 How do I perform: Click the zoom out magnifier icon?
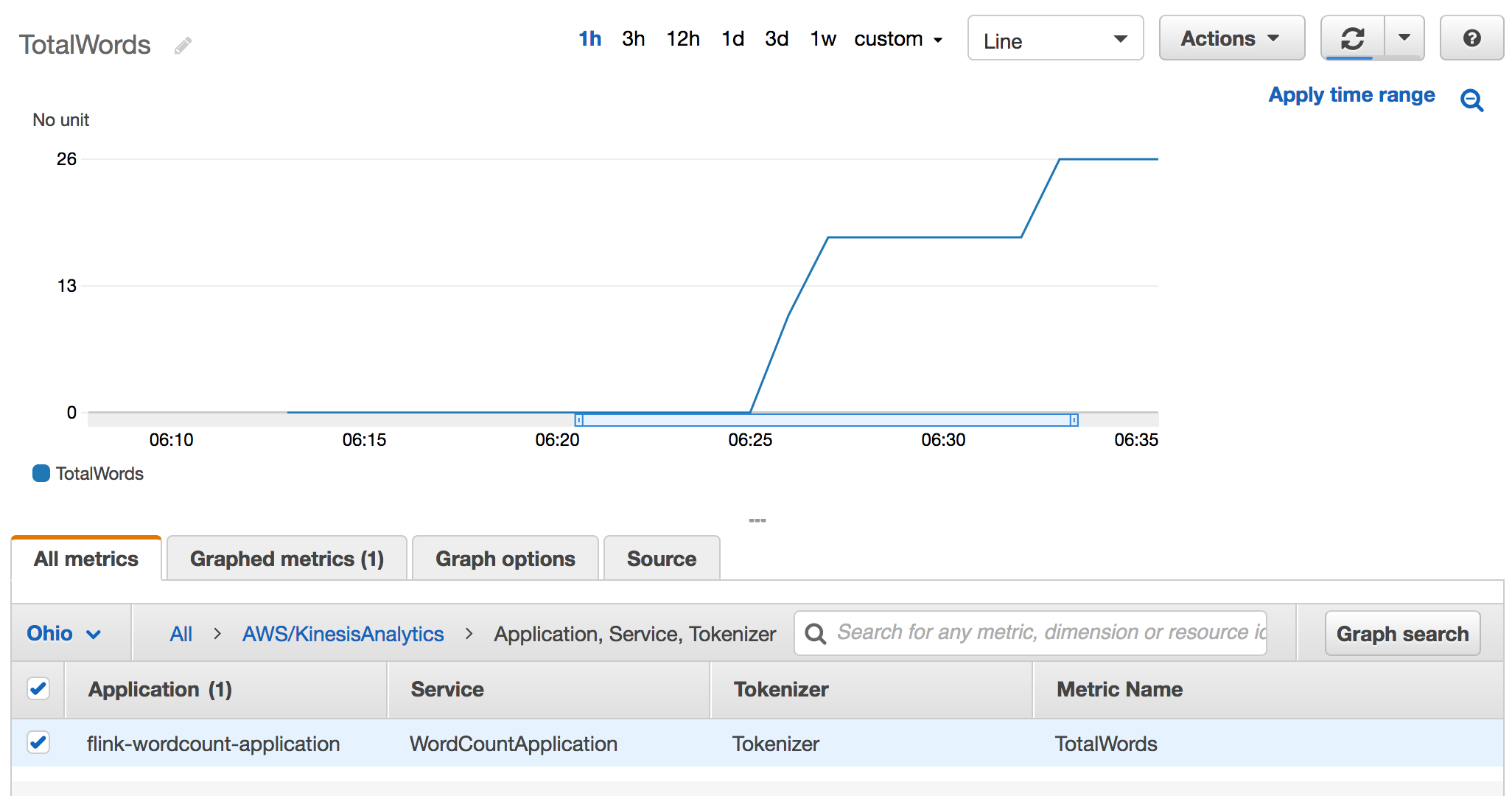tap(1471, 99)
